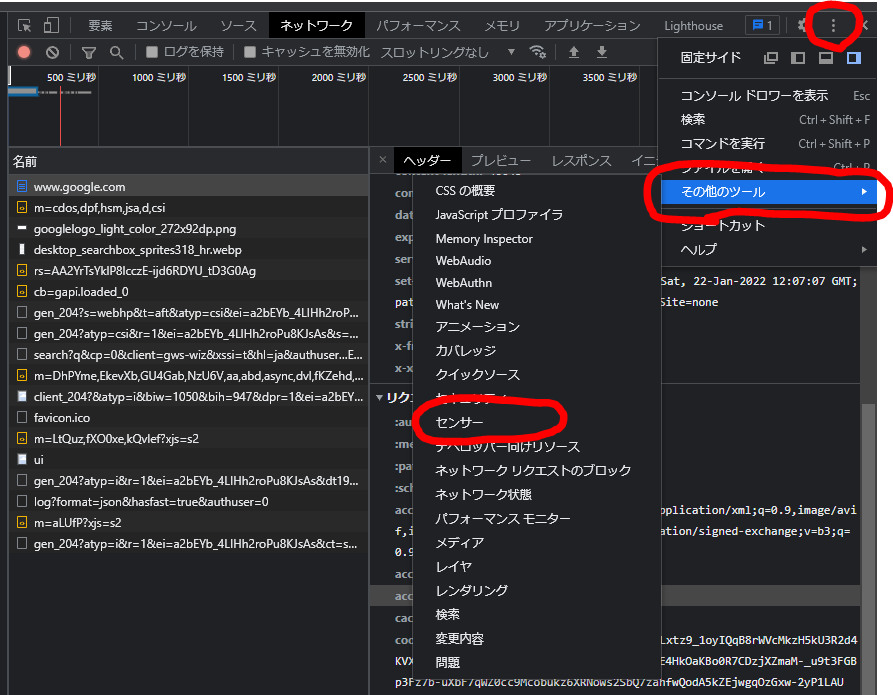Click the script icon beside cb=gapi.loaded_0

point(22,292)
